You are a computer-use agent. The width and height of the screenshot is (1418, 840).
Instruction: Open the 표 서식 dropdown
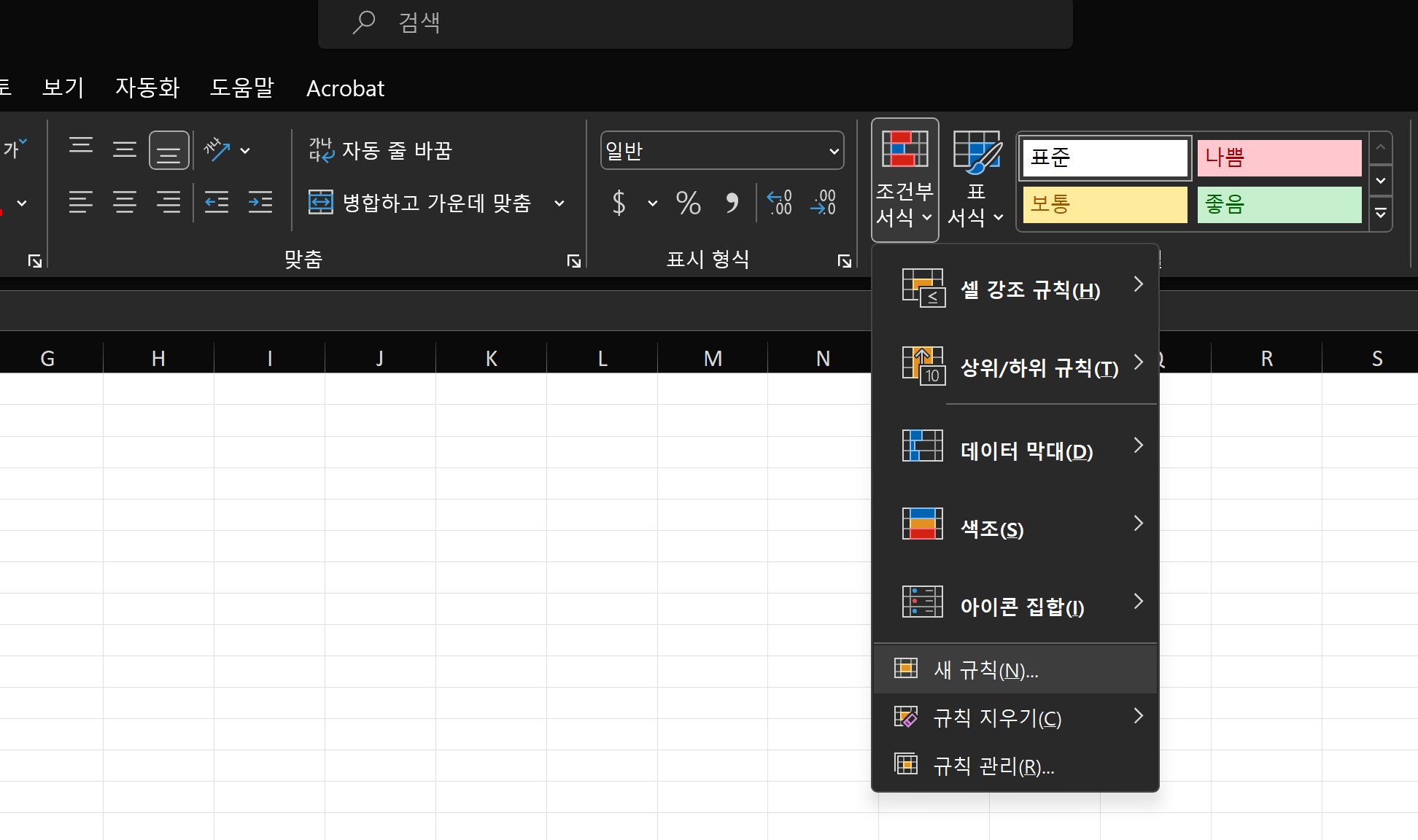[x=976, y=179]
